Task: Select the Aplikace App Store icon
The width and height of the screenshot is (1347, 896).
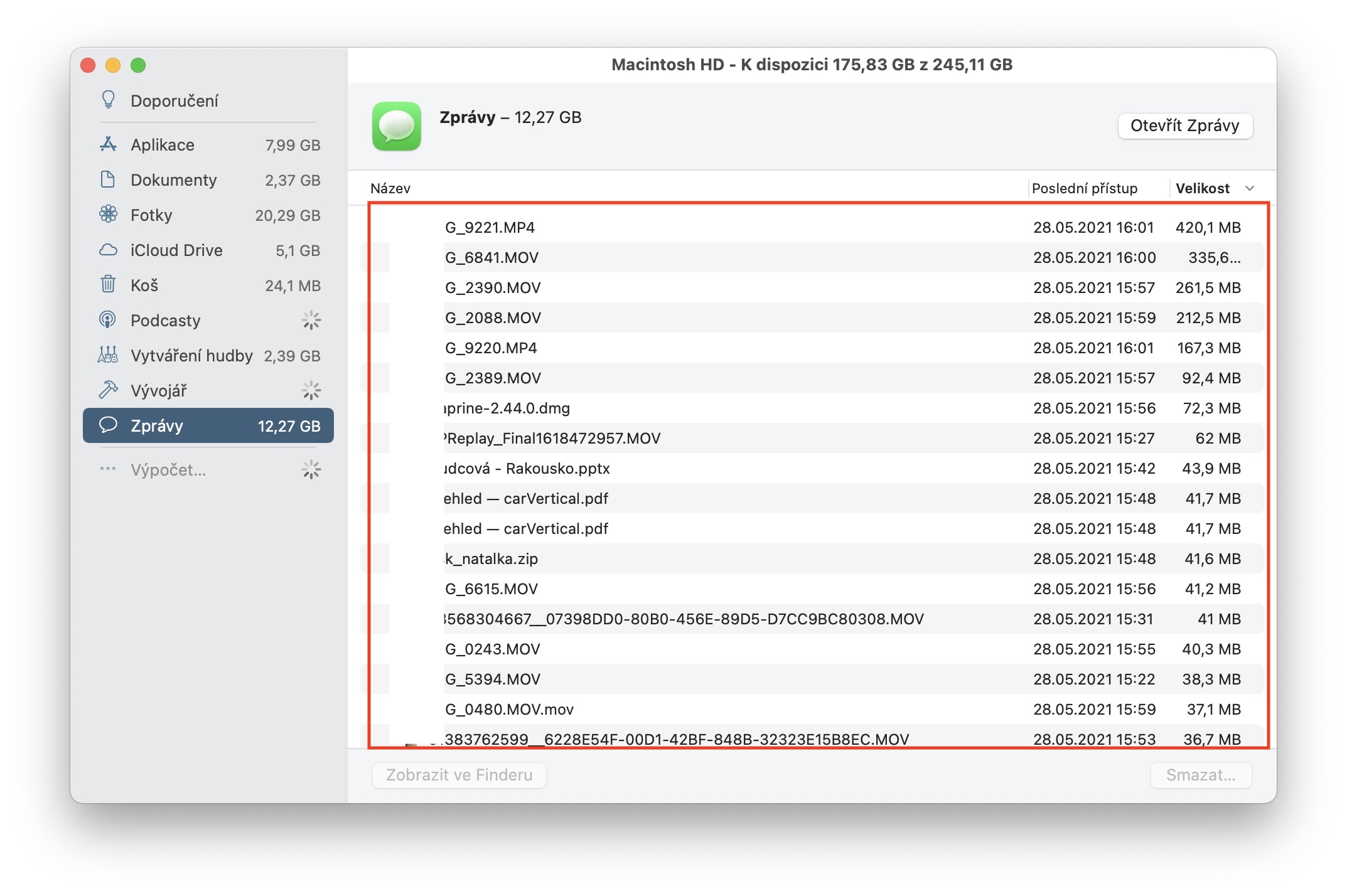Action: pyautogui.click(x=108, y=144)
